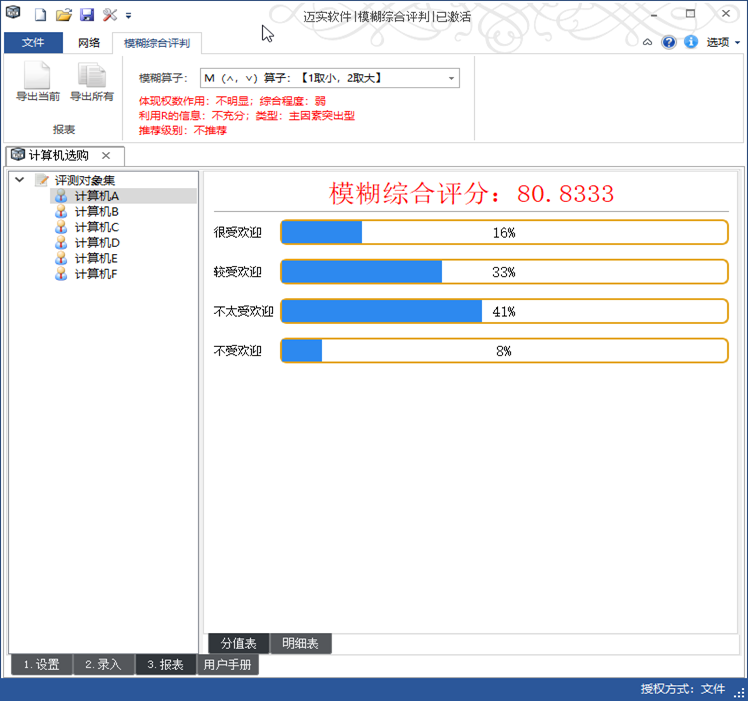
Task: Click the new document icon
Action: (40, 15)
